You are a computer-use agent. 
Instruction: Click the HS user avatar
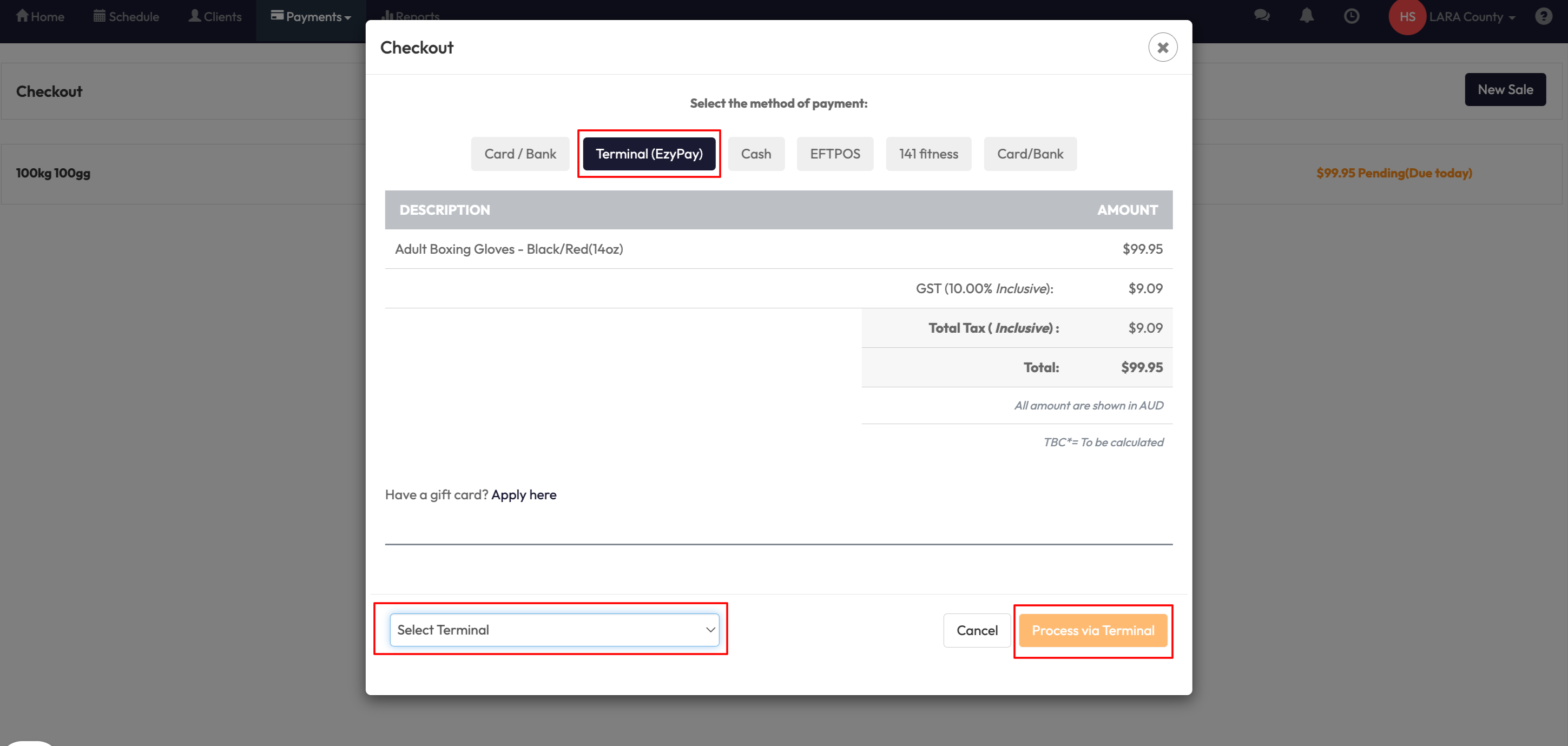click(1407, 16)
